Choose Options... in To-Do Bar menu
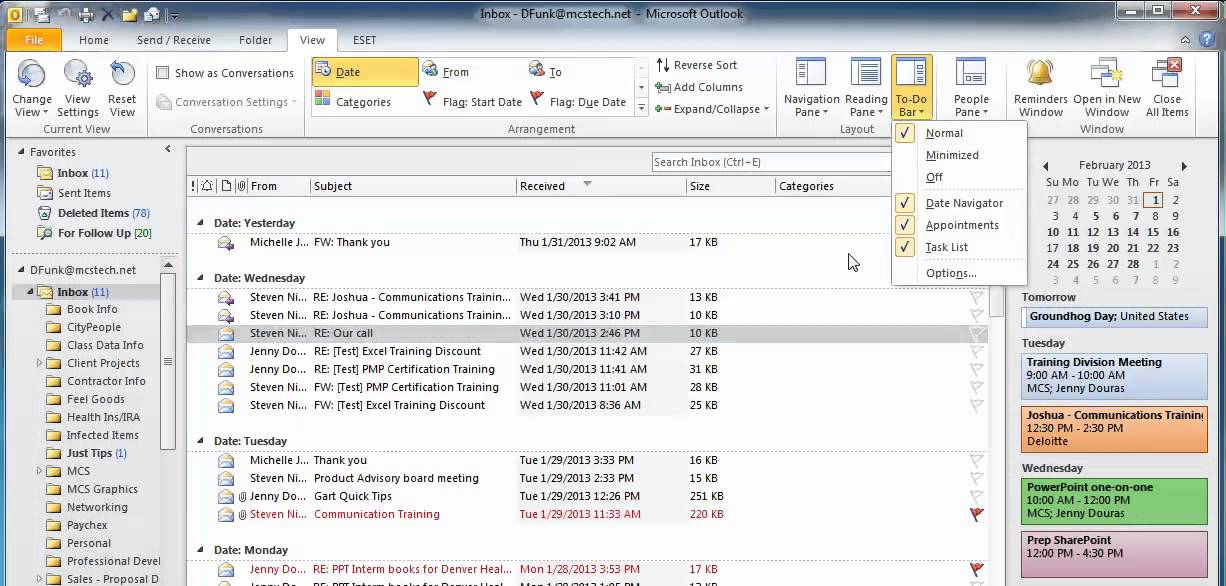 [x=951, y=273]
